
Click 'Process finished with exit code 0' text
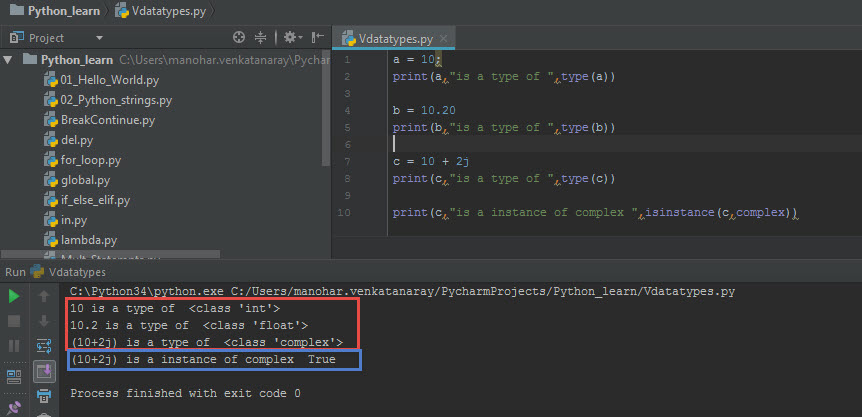click(x=185, y=393)
